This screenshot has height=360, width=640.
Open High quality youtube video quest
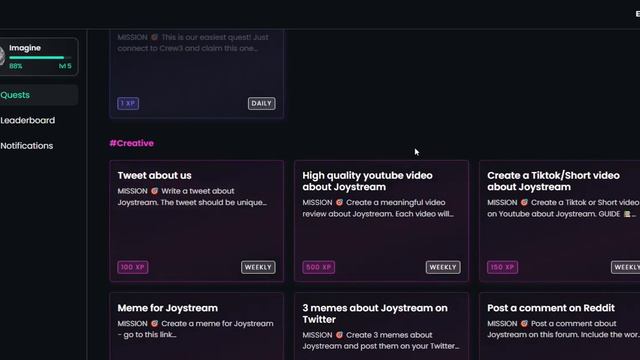381,221
